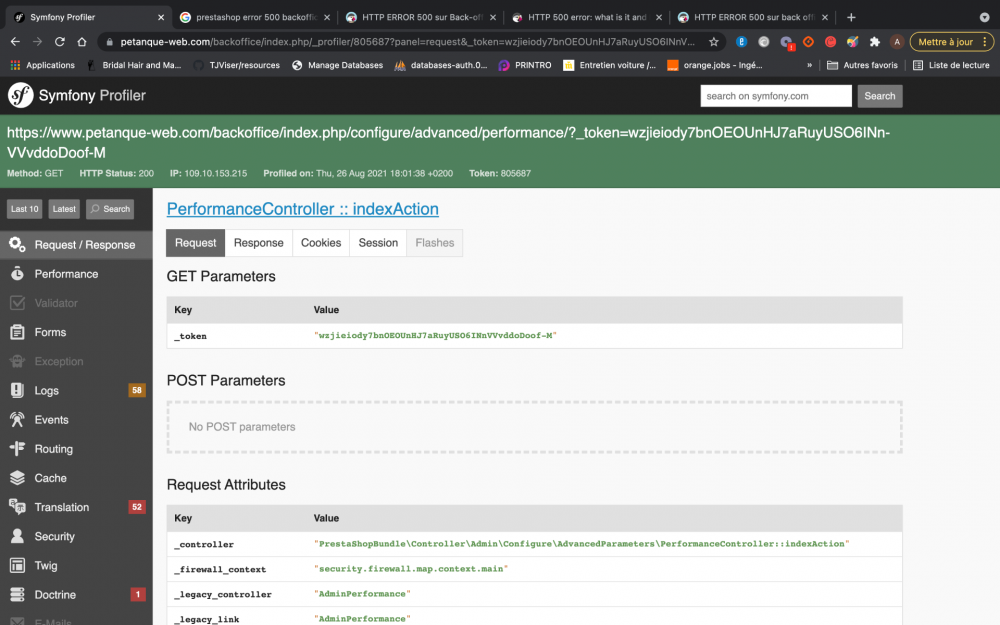Open the Manage Databases bookmark
The height and width of the screenshot is (625, 1000).
pos(337,65)
